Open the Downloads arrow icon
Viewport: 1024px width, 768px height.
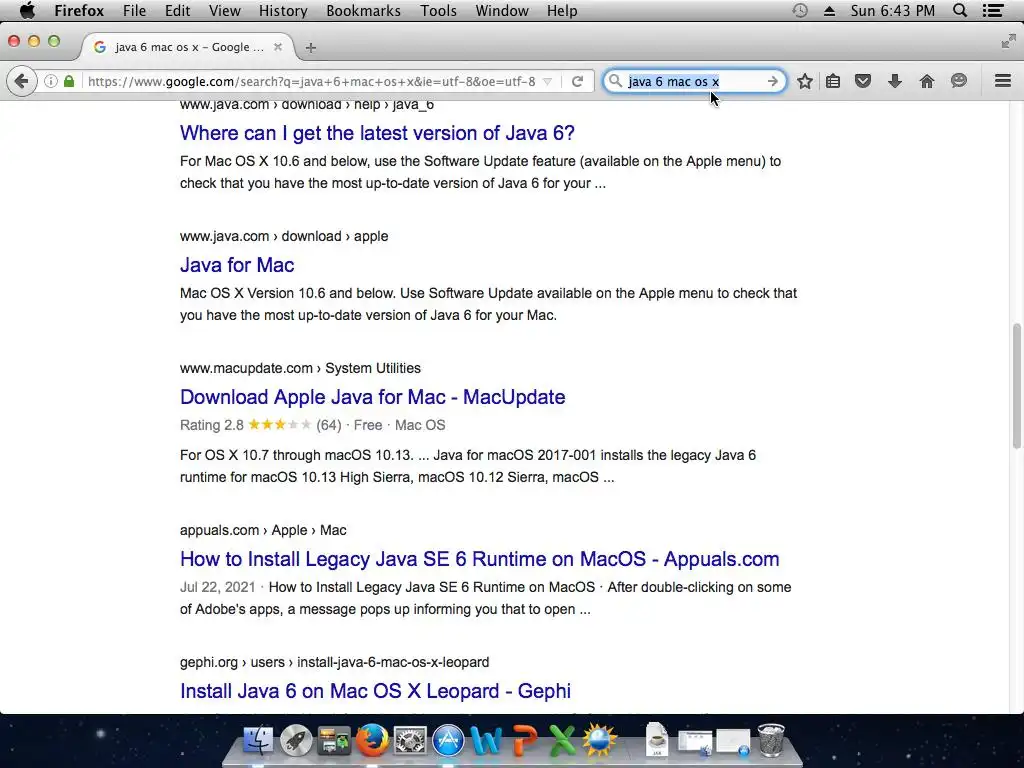pyautogui.click(x=895, y=81)
